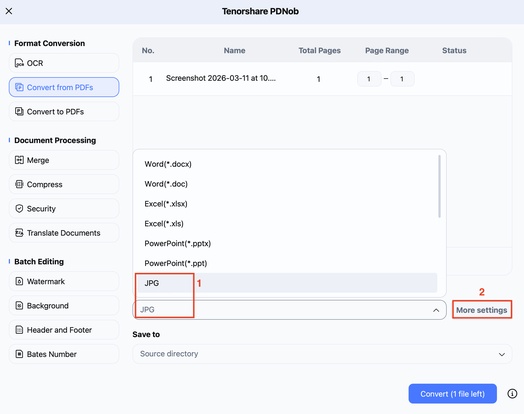Viewport: 524px width, 414px height.
Task: Click the JPG format combo box text
Action: pyautogui.click(x=147, y=310)
